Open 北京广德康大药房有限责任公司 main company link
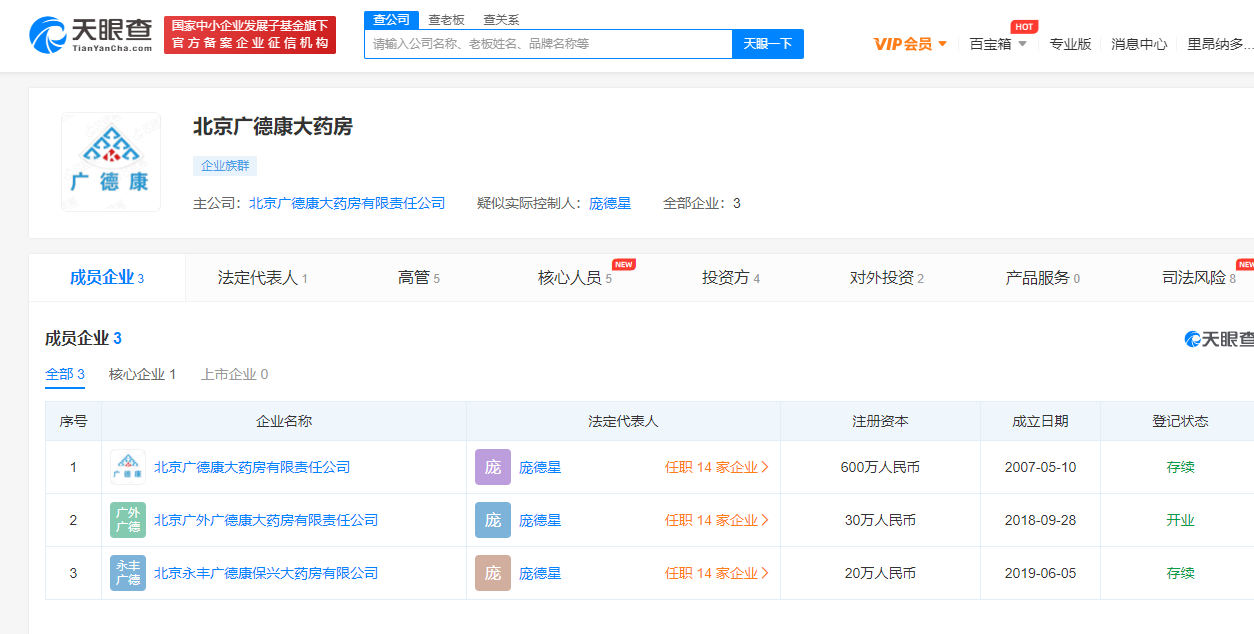Image resolution: width=1254 pixels, height=634 pixels. coord(347,203)
